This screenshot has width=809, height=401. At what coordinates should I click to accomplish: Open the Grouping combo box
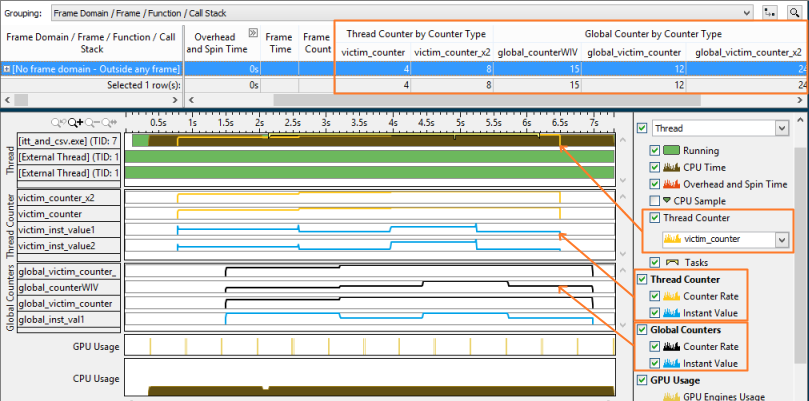pos(402,13)
